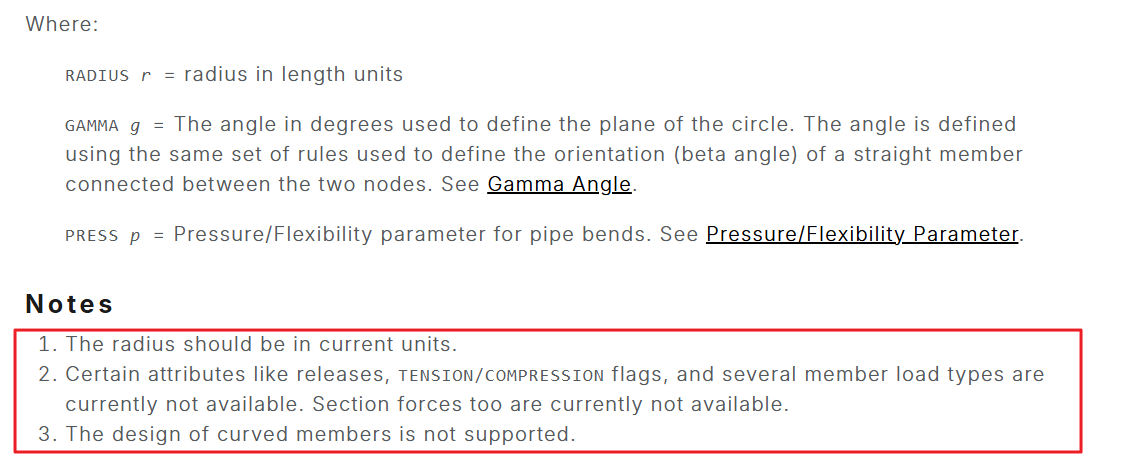Open the Gamma Angle link
Viewport: 1139px width, 462px height.
tap(559, 185)
